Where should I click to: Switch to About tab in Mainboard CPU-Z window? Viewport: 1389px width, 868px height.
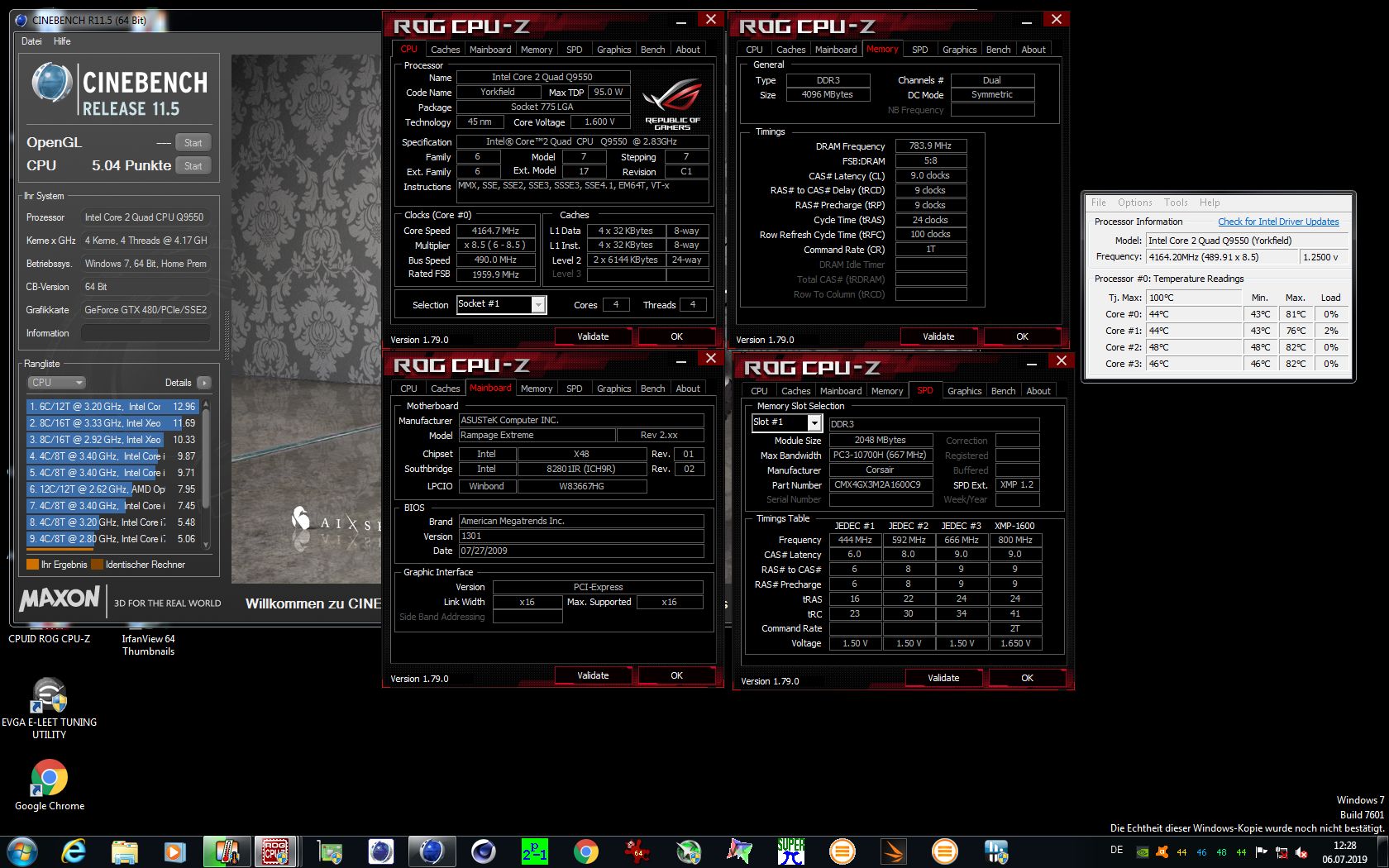coord(688,389)
